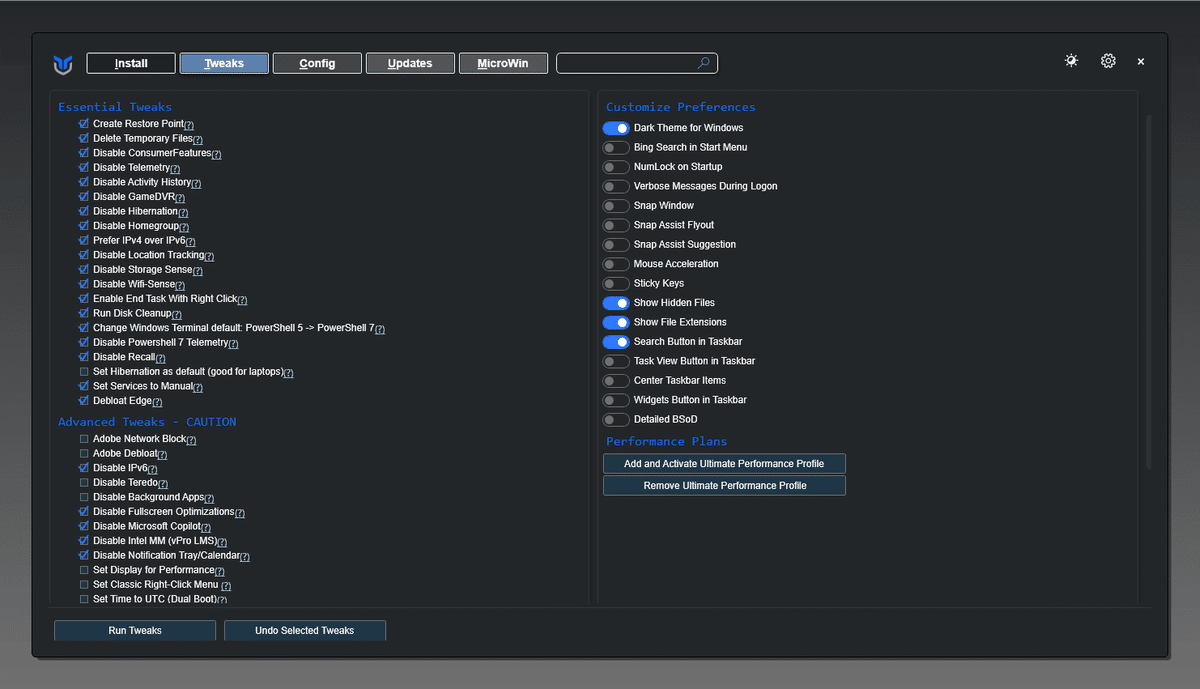Uncheck Create Restore Point checkbox
Screen dimensions: 1200x689
click(84, 124)
